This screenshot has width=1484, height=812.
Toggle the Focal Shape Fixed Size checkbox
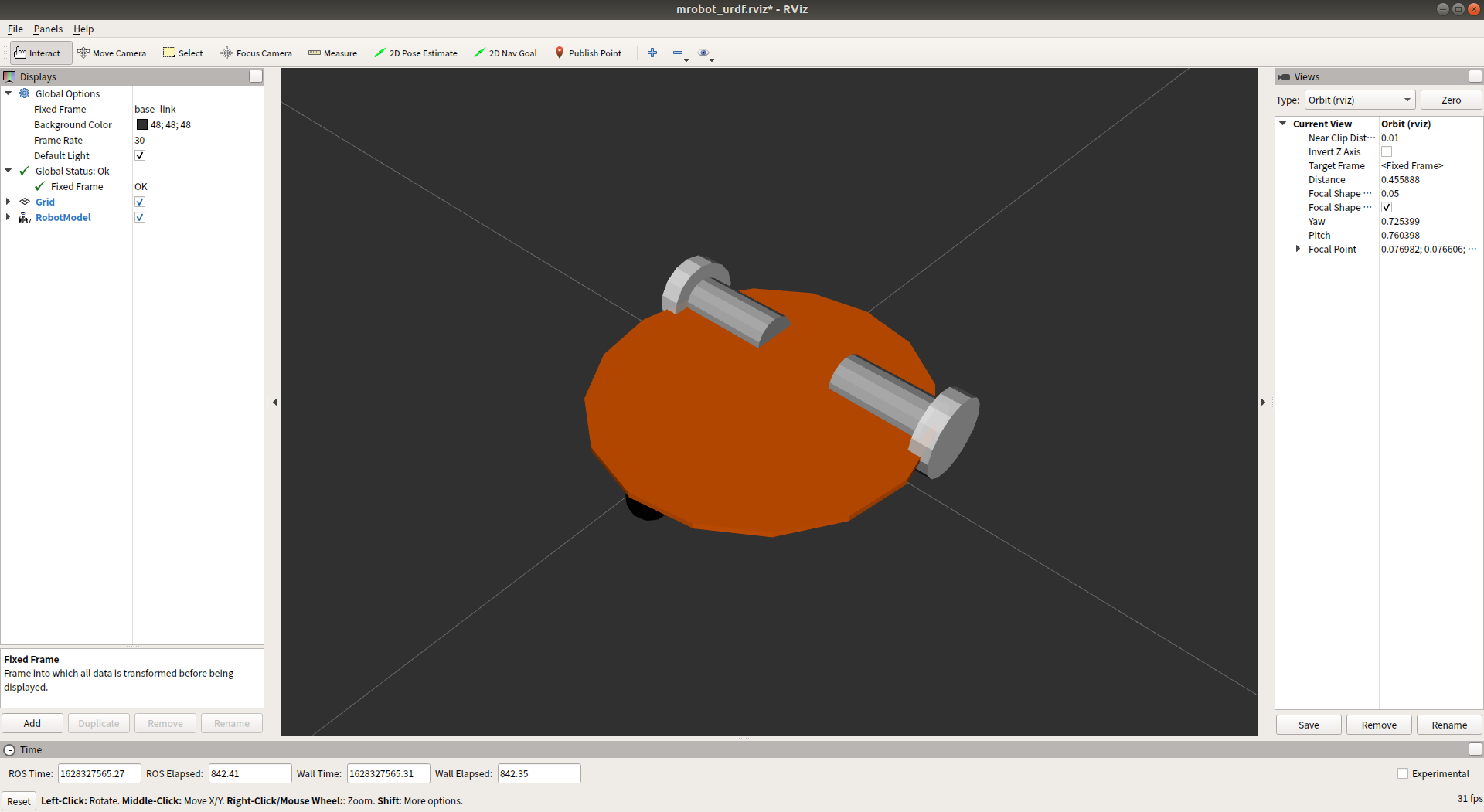1387,207
